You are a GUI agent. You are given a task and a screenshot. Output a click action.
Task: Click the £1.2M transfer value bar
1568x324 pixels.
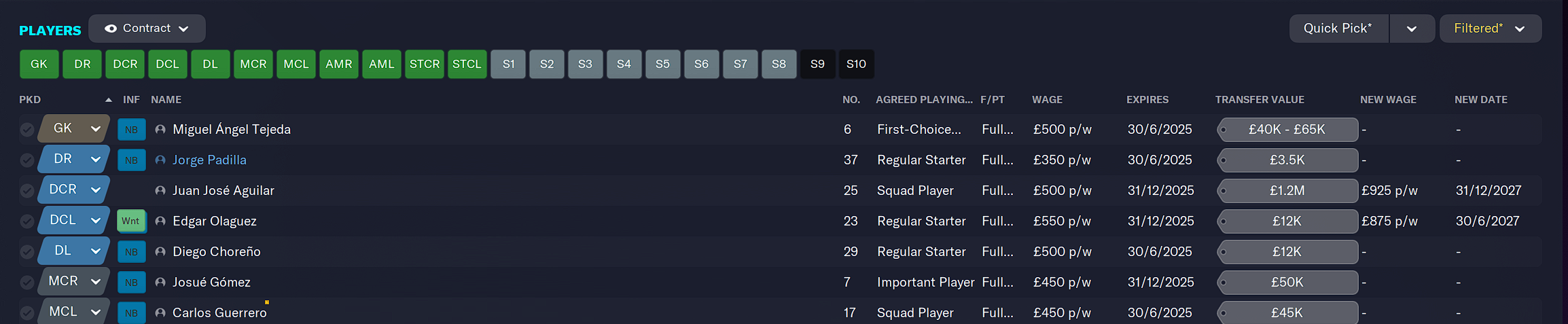click(x=1287, y=191)
